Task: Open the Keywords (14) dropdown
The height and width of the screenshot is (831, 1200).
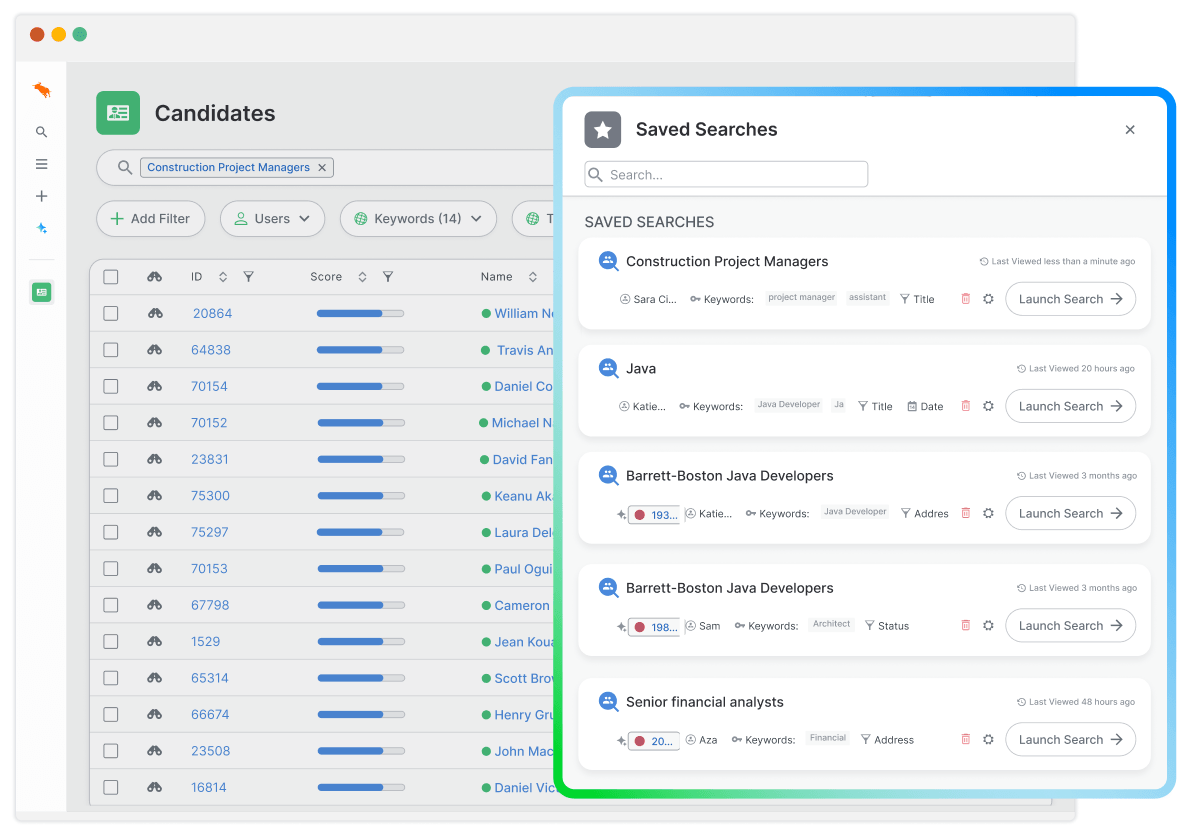Action: pos(418,219)
